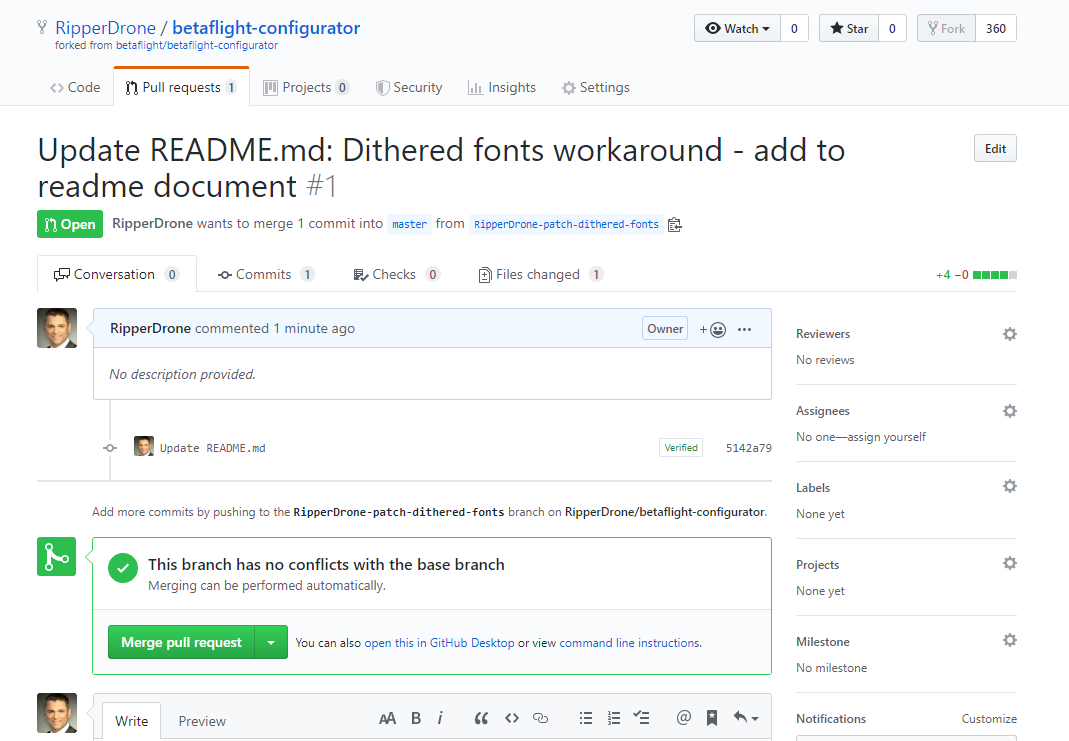Open the Watch dropdown
Screen dimensions: 1069x741
coord(738,29)
